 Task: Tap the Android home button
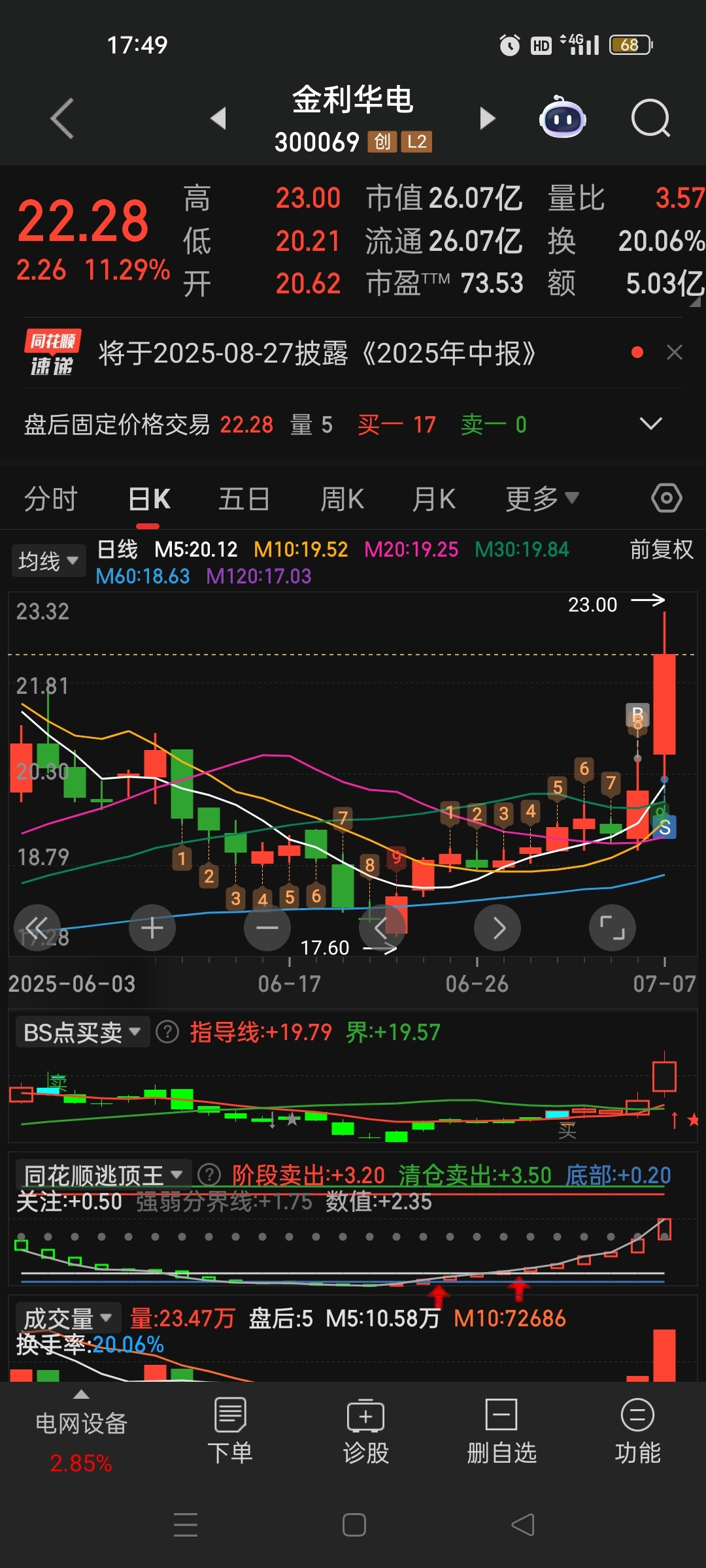[354, 1525]
